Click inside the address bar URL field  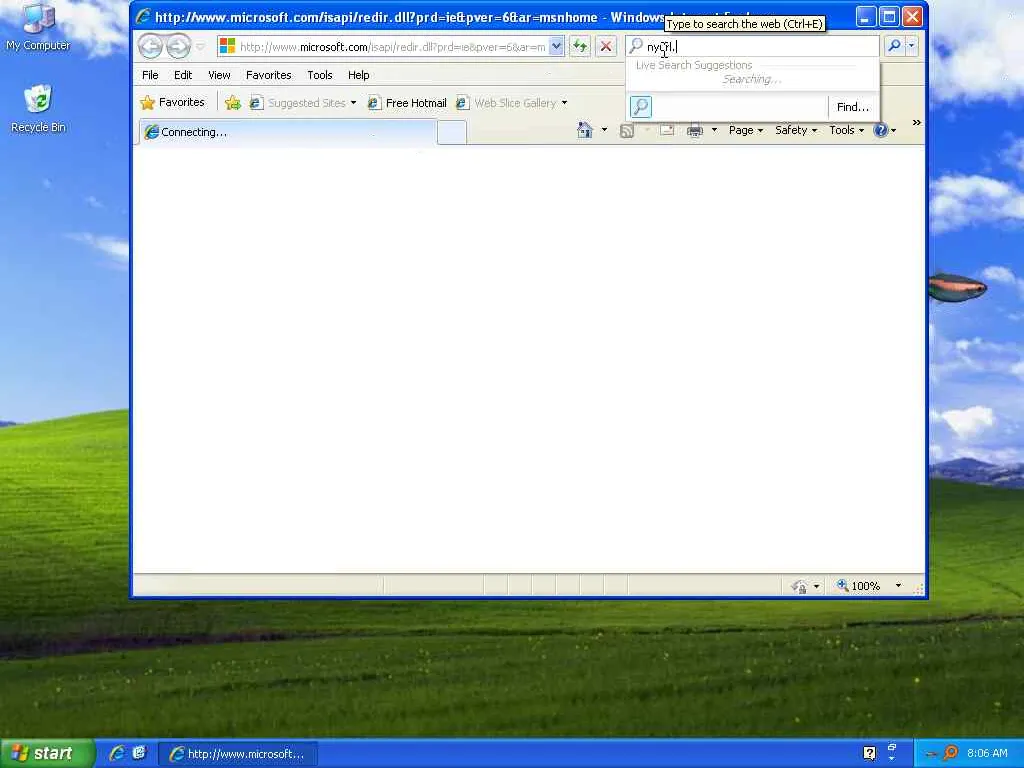point(392,46)
